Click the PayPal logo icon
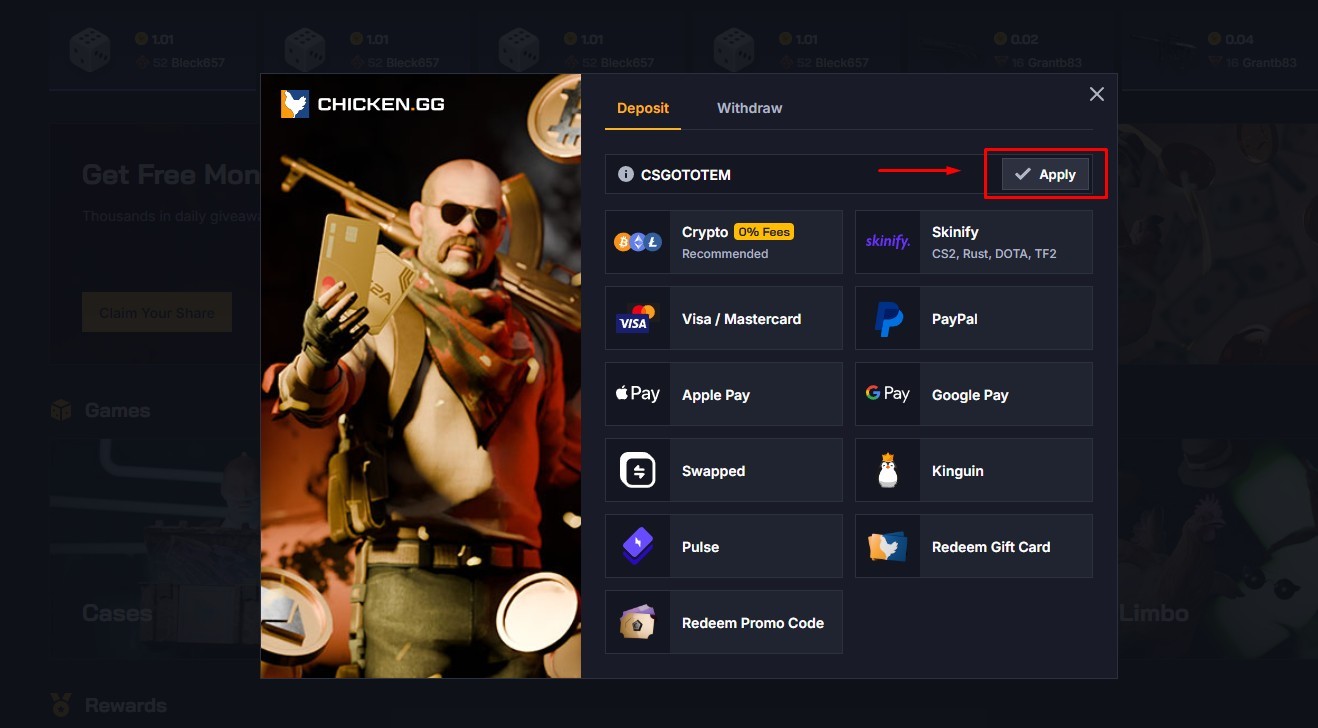The width and height of the screenshot is (1318, 728). pyautogui.click(x=888, y=319)
